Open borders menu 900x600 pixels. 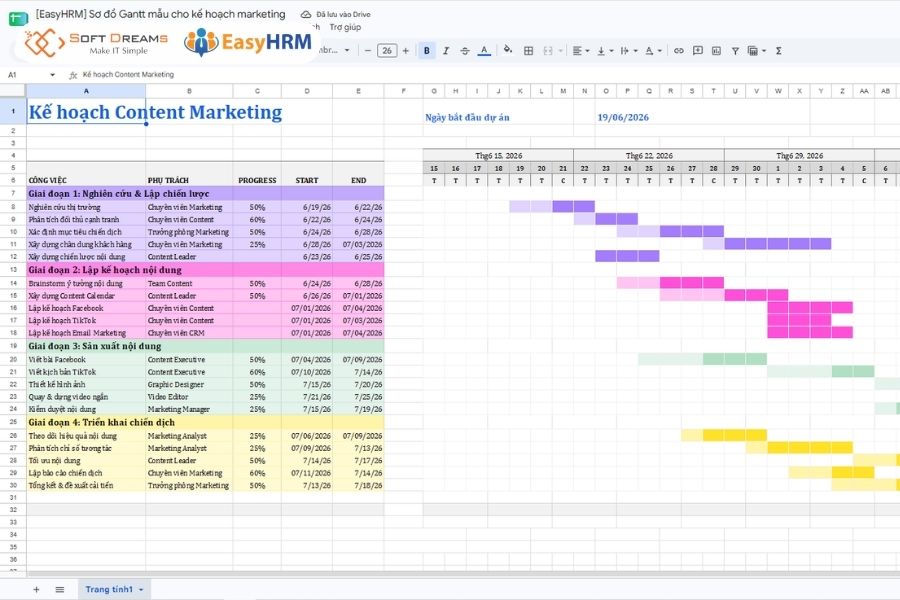coord(529,51)
